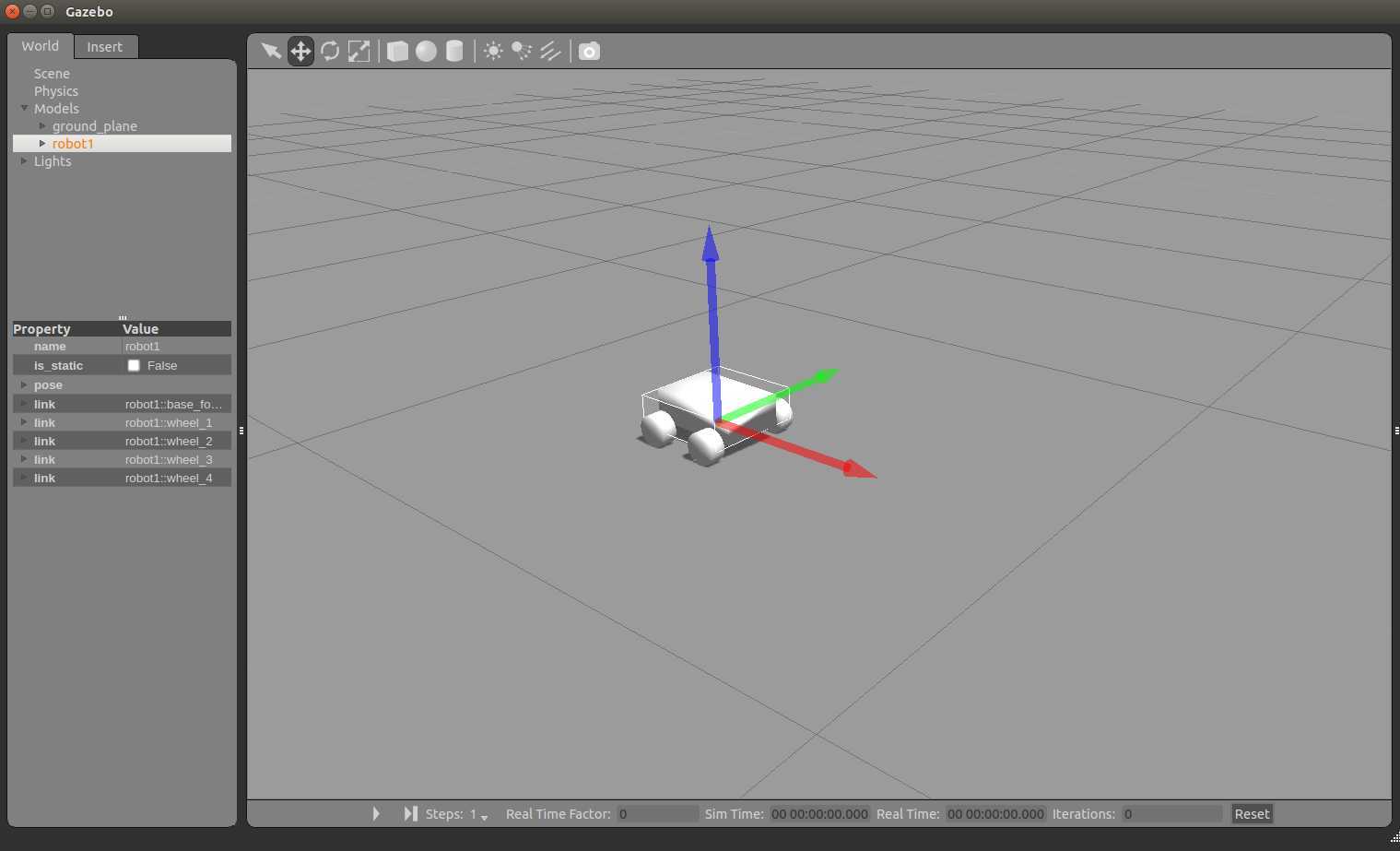Reset the simulation
The width and height of the screenshot is (1400, 851).
(x=1252, y=814)
